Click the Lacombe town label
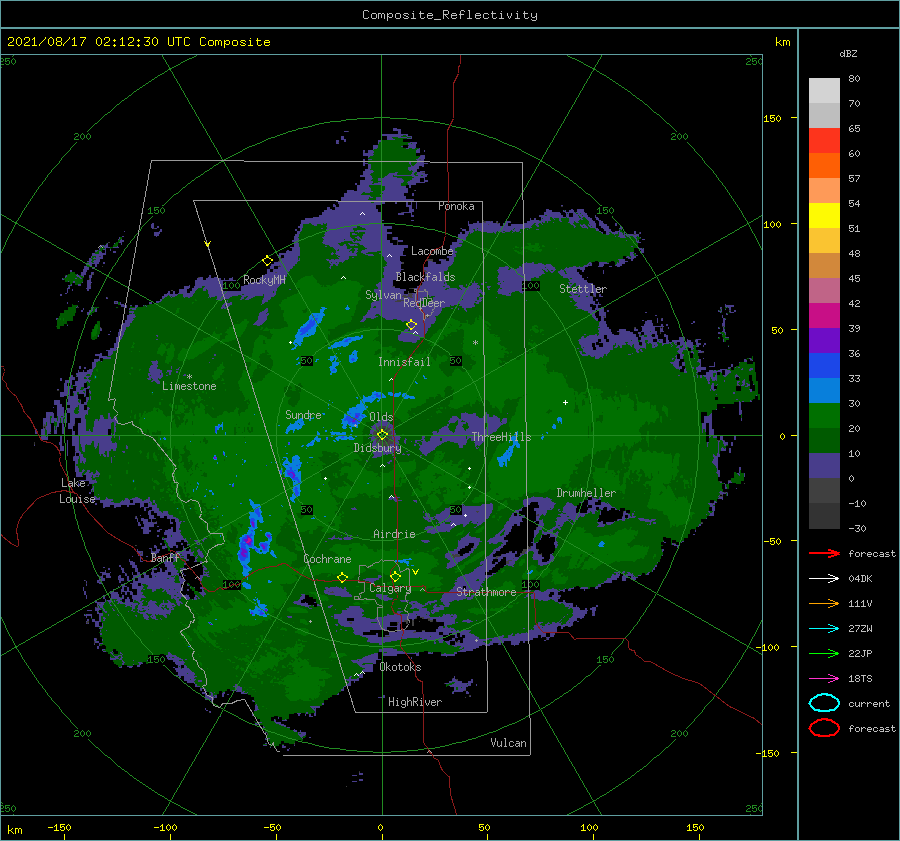This screenshot has width=900, height=841. (x=432, y=251)
